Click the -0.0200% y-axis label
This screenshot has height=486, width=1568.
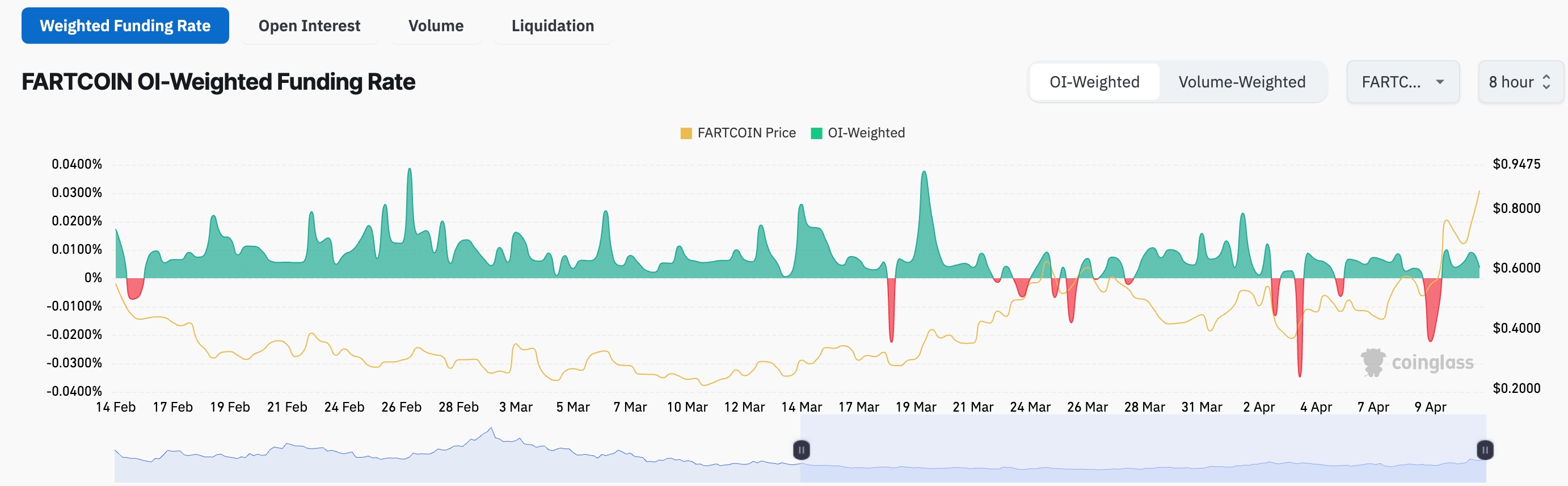[x=74, y=334]
